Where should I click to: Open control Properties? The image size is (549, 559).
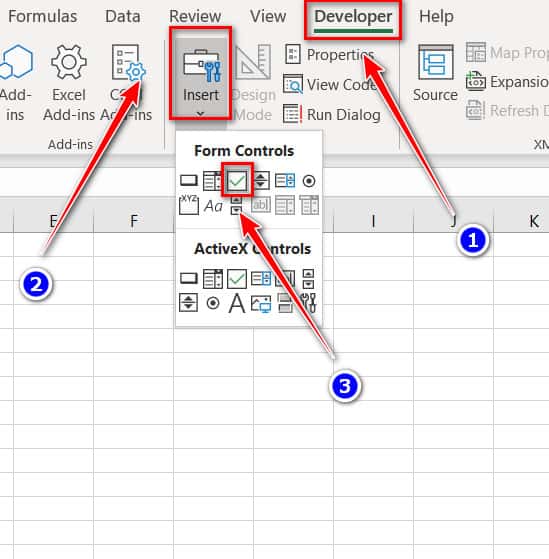point(329,55)
